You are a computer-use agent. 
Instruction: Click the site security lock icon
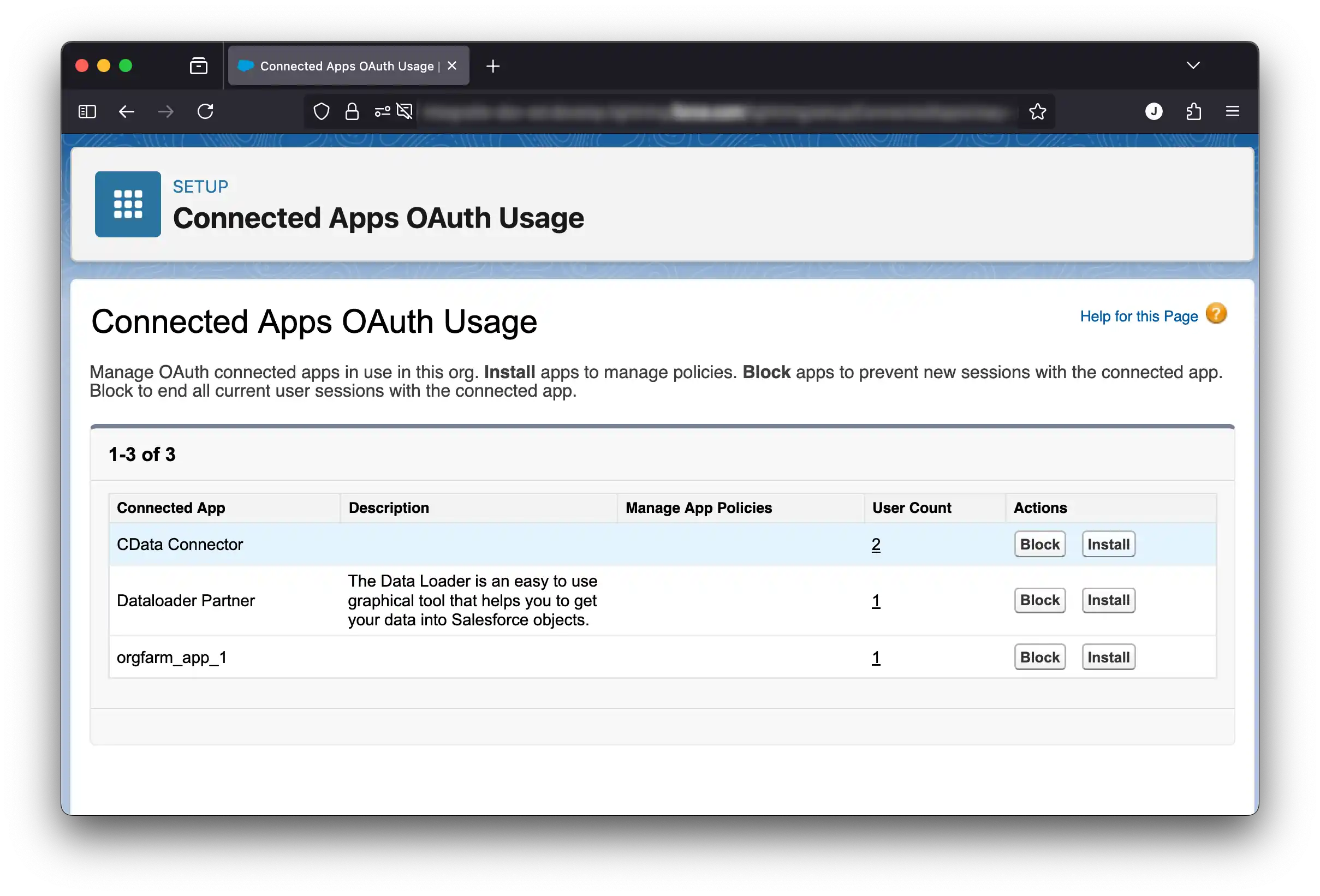pos(352,111)
